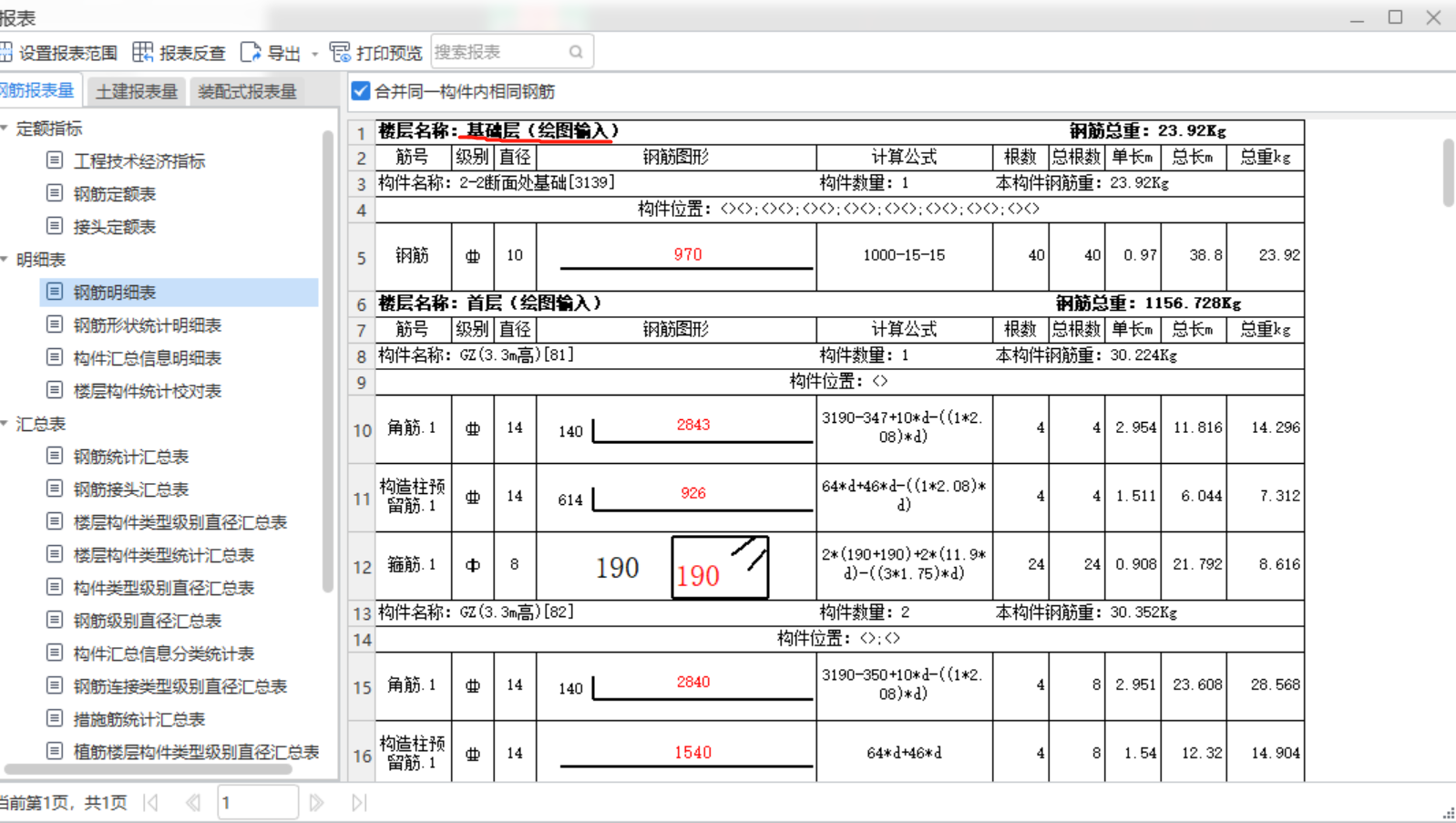This screenshot has width=1456, height=823.
Task: Open the 构件汇总信息分类统计表 report
Action: [164, 653]
